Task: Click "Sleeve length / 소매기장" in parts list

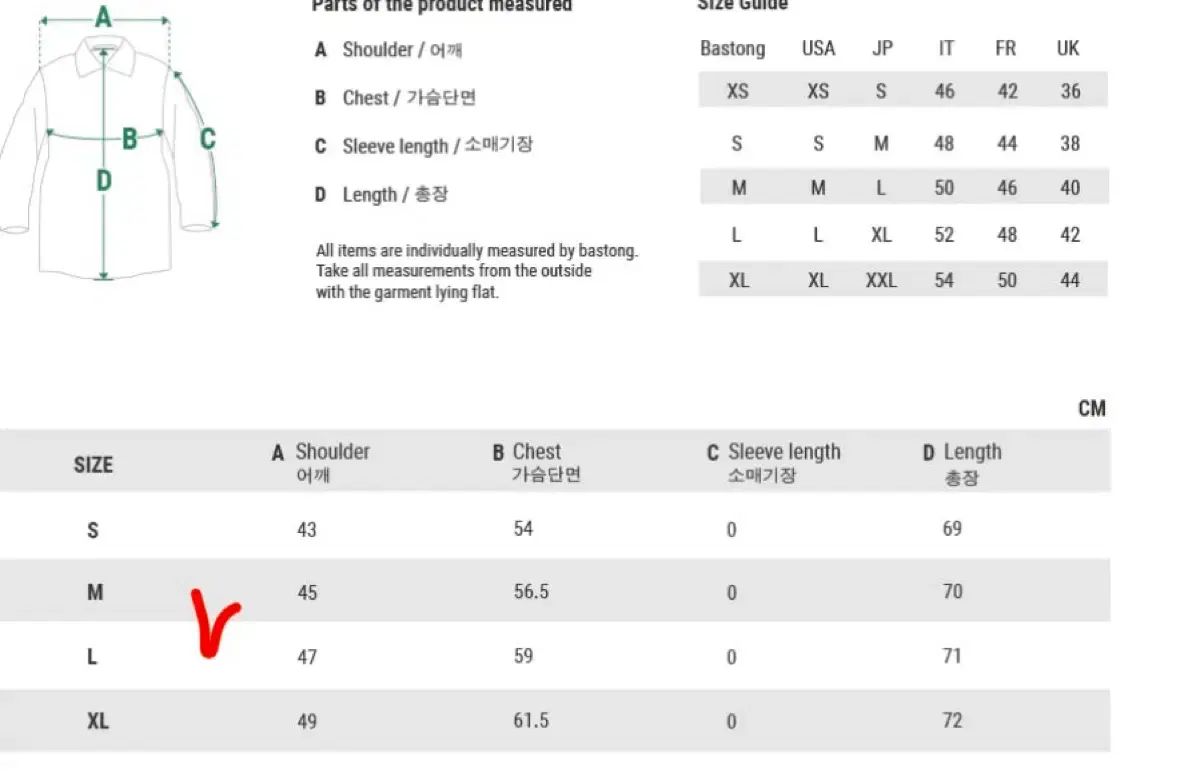Action: click(x=437, y=146)
